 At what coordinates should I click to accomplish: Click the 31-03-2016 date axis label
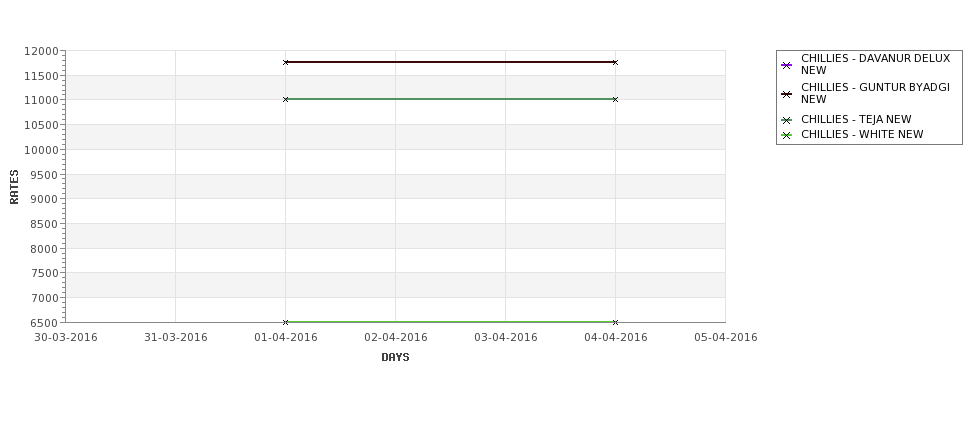pos(175,337)
